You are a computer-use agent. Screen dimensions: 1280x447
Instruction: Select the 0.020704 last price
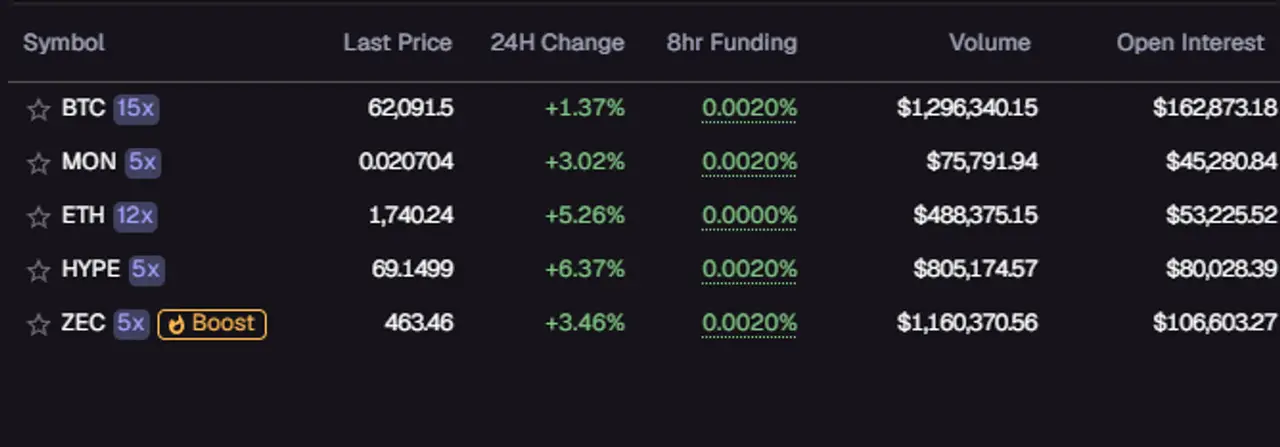tap(406, 162)
